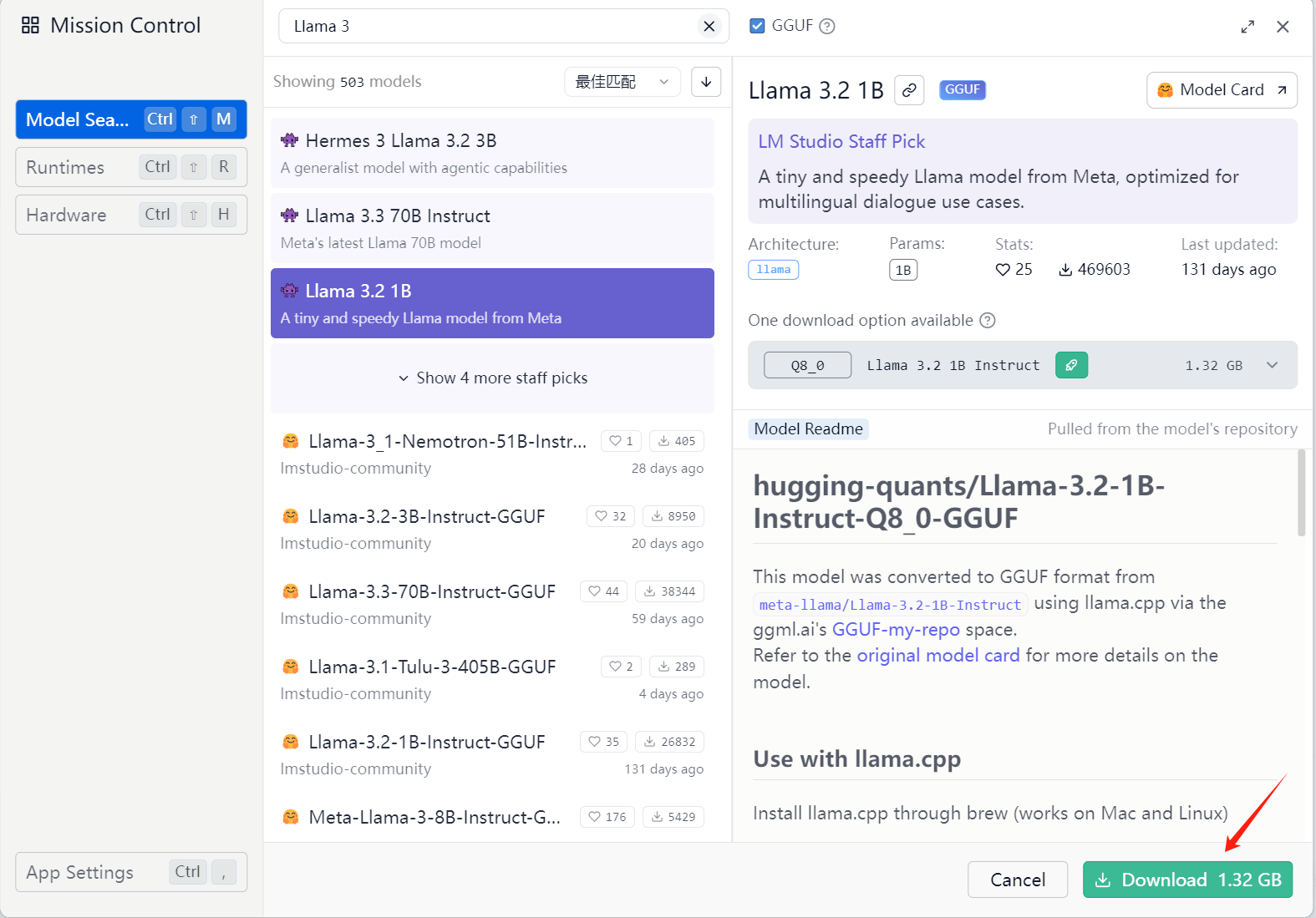Click Llama 3.3 70B Instruct model icon

(290, 216)
